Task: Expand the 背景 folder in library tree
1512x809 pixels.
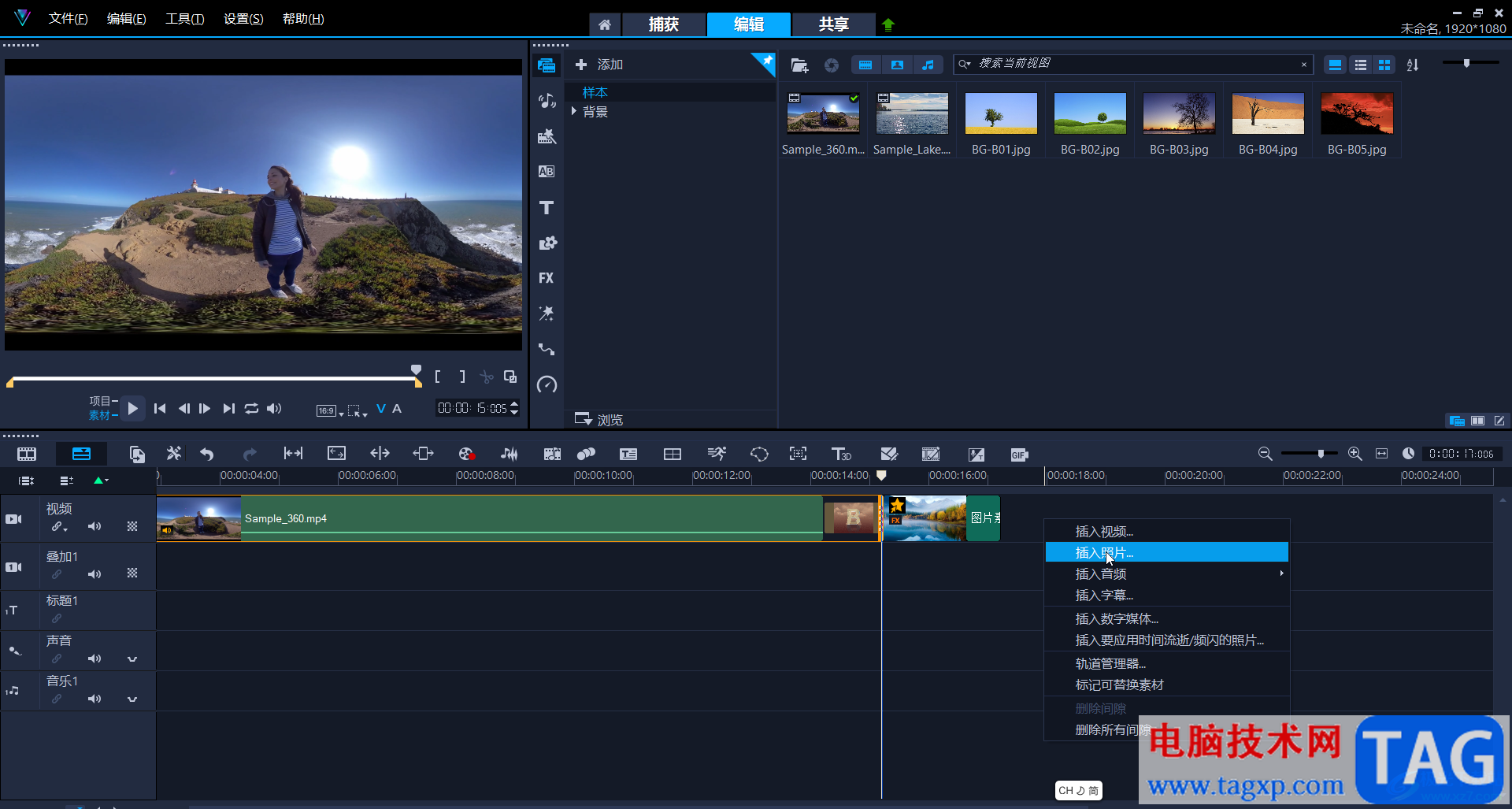Action: pyautogui.click(x=574, y=112)
